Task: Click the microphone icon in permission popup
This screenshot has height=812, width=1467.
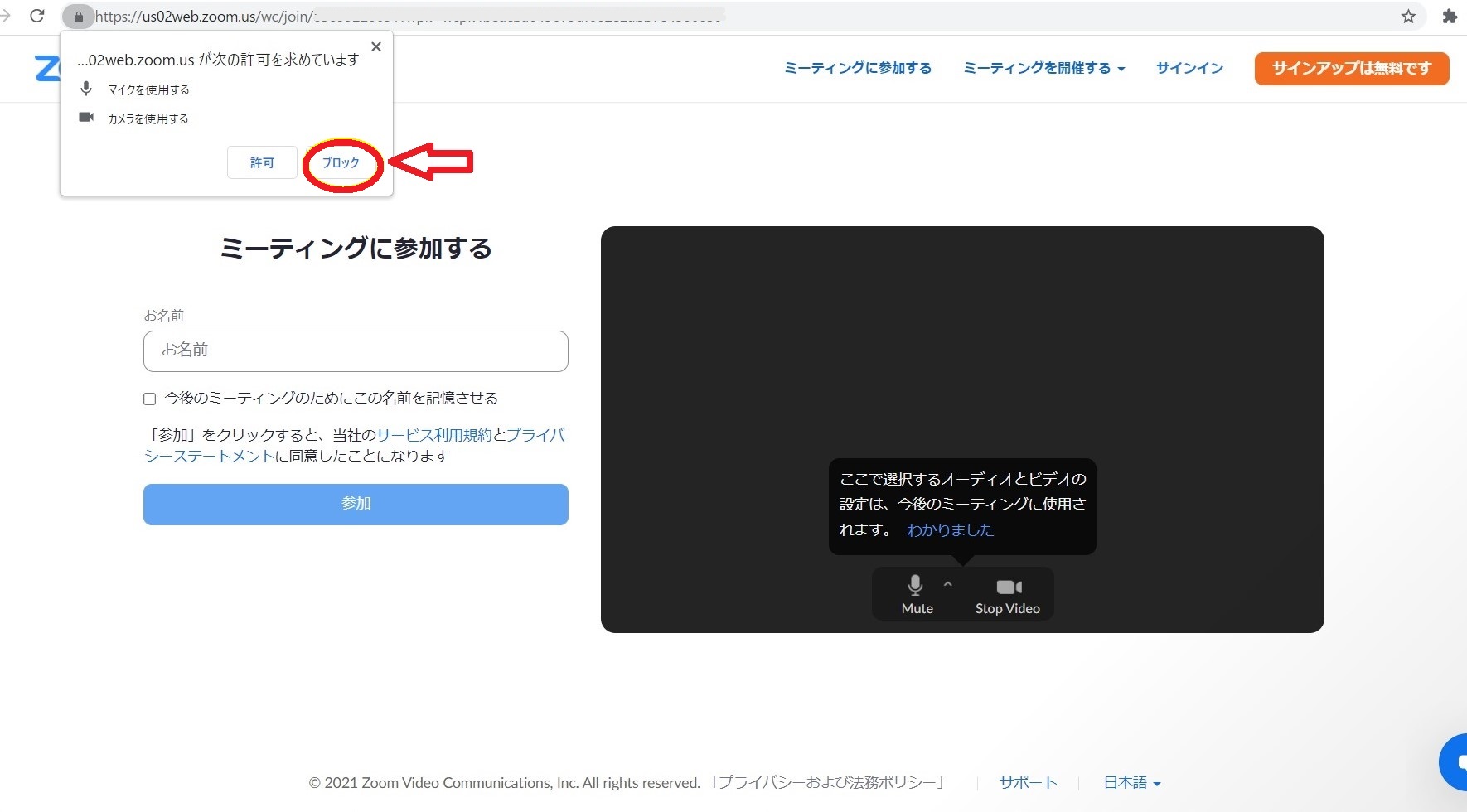Action: [x=86, y=88]
